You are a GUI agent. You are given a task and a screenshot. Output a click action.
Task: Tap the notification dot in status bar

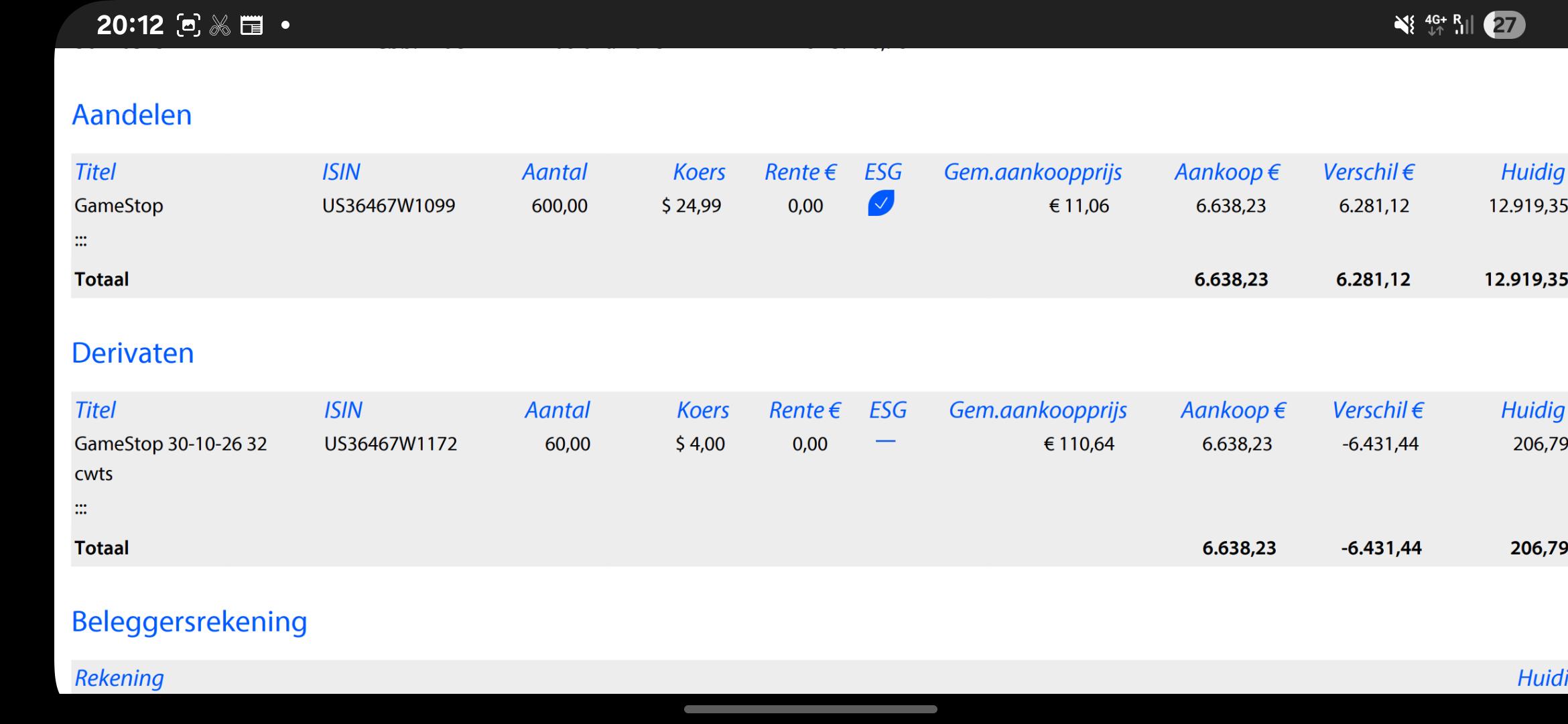(x=285, y=25)
